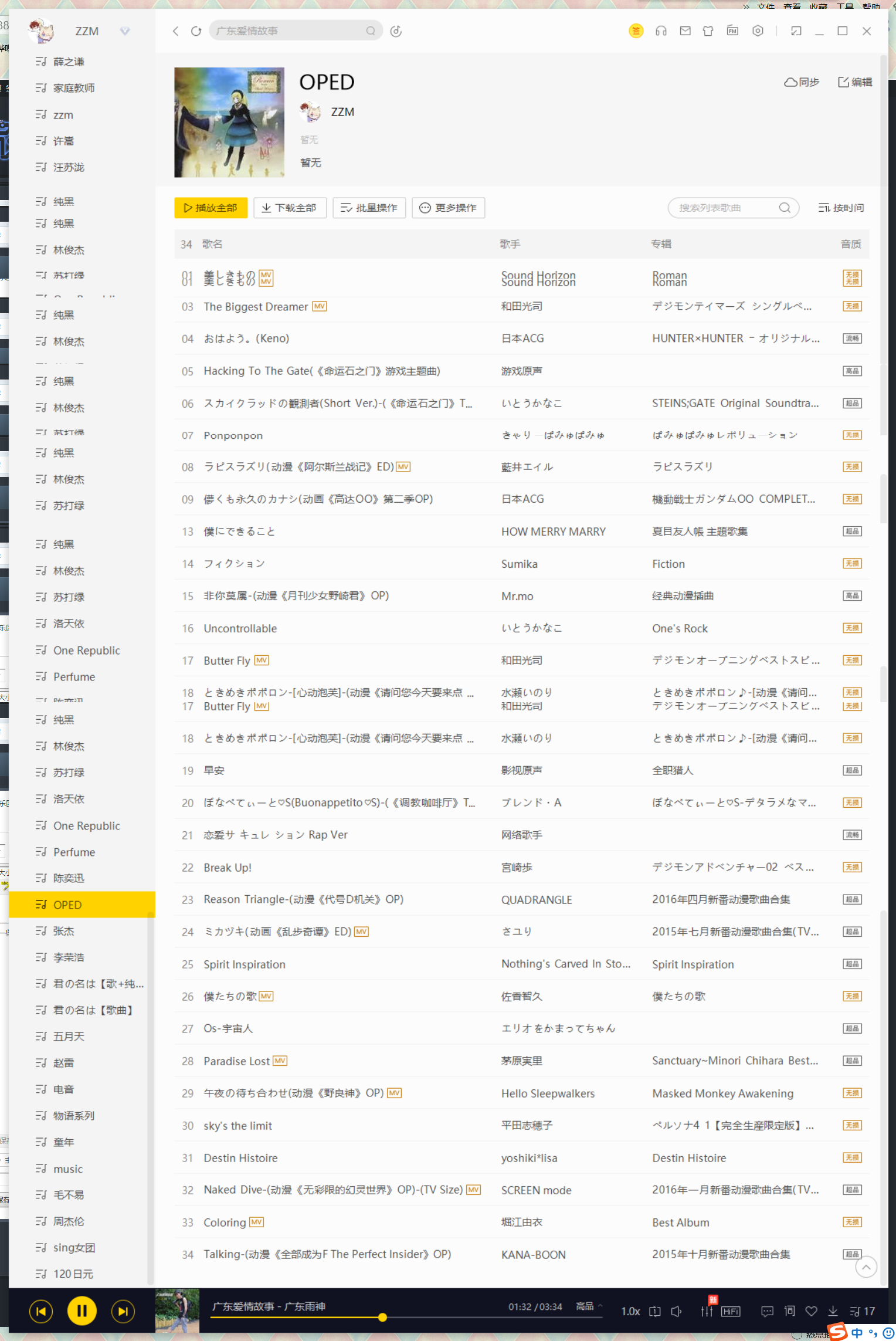Open the equalizer sliders icon
This screenshot has height=1341, width=896.
click(707, 1311)
